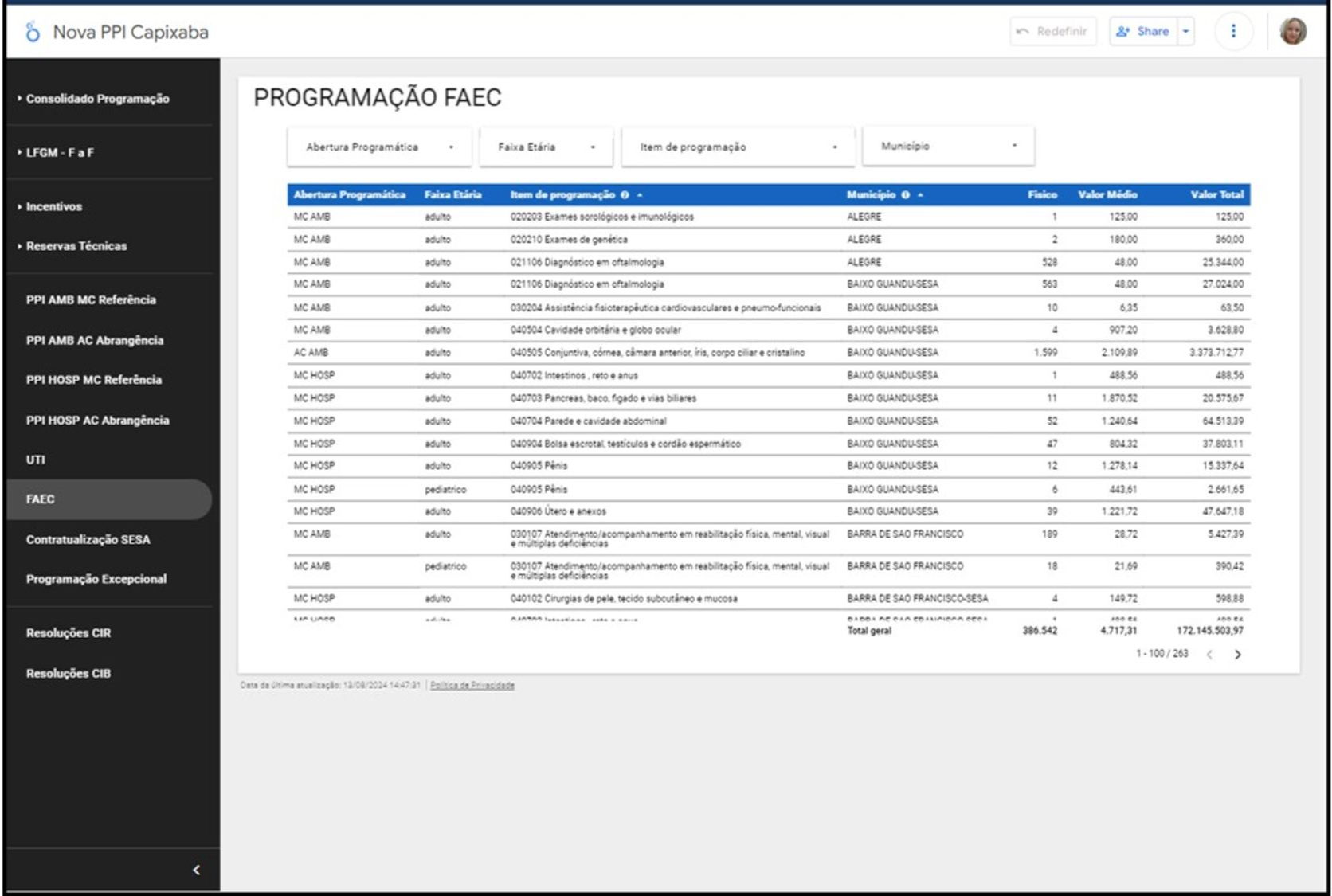Open the Contratualização SESA page

click(88, 539)
